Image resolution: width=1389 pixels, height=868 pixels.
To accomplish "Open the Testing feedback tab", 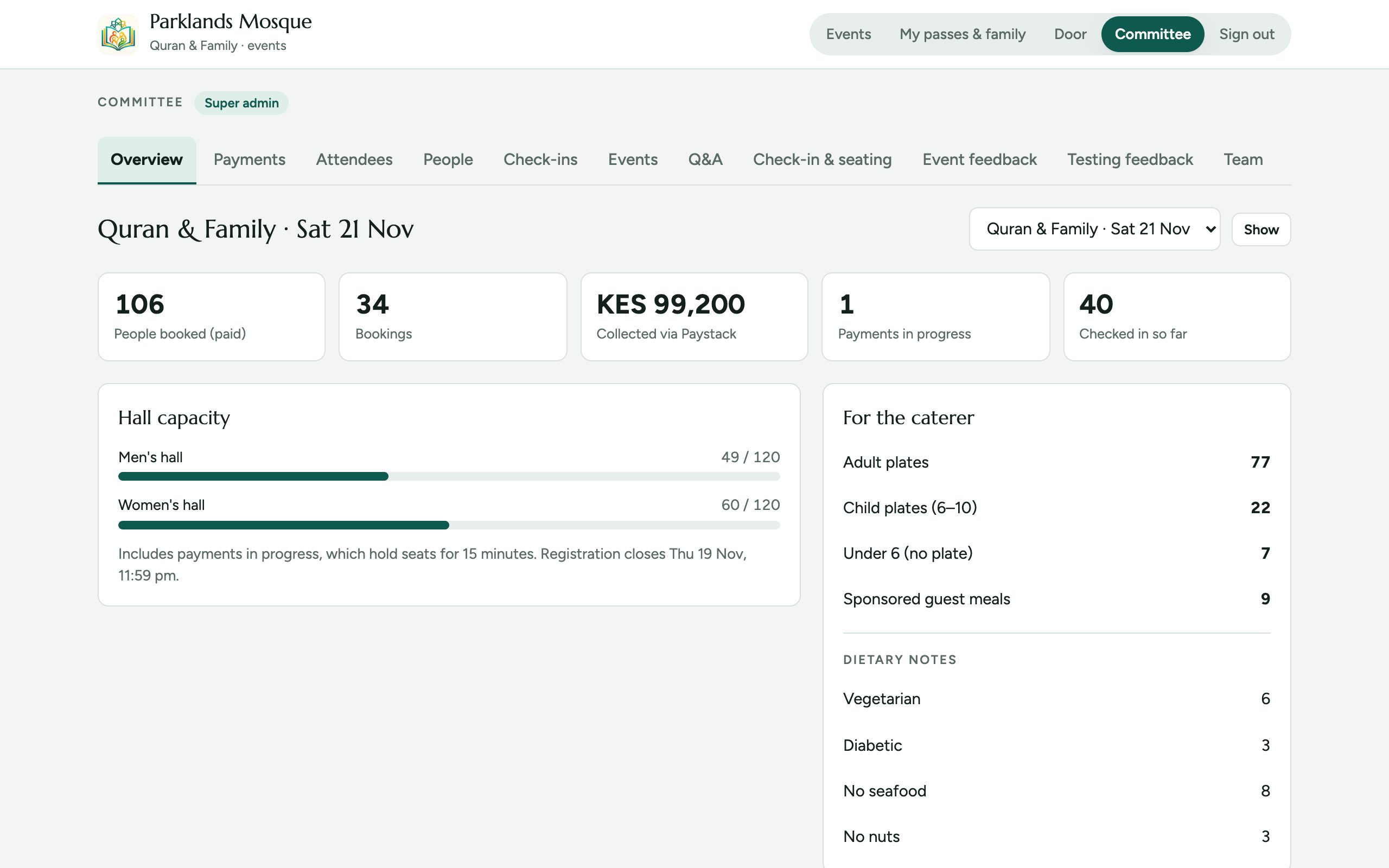I will [1130, 159].
